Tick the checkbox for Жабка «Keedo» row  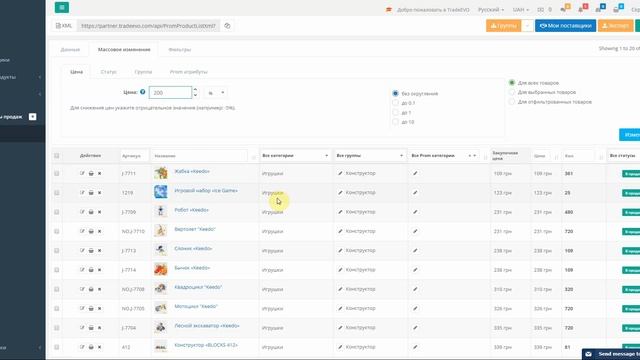[57, 173]
